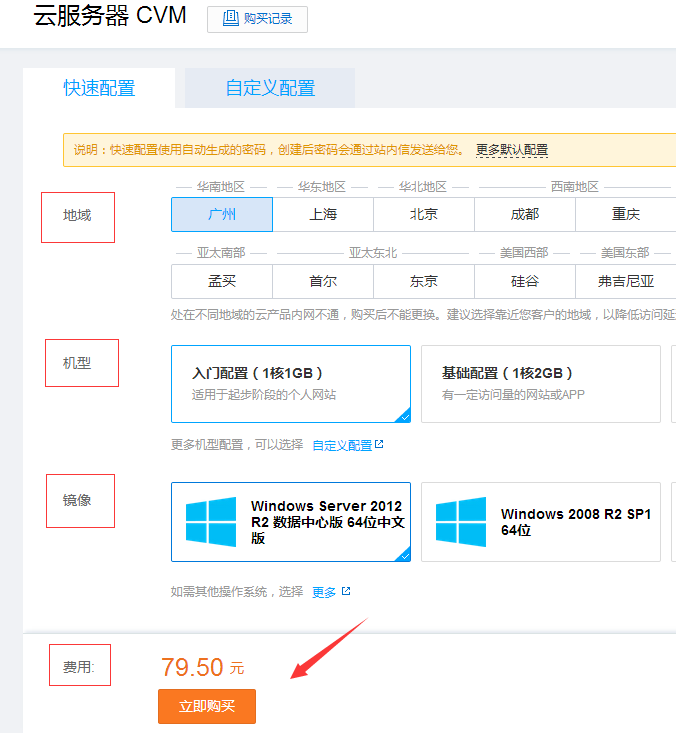Click external-link icon next to 自定义配置 link
Image resolution: width=676 pixels, height=733 pixels.
click(x=379, y=444)
